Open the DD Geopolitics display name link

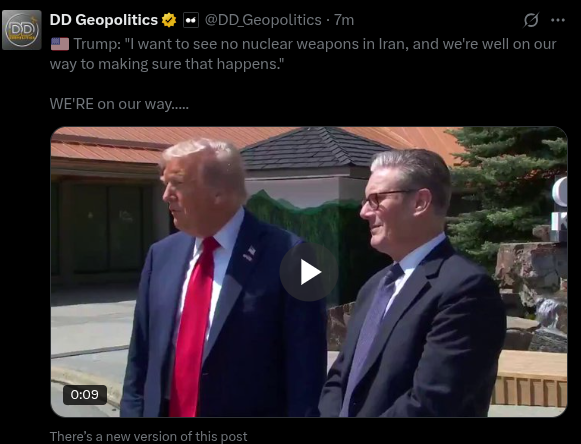click(104, 20)
